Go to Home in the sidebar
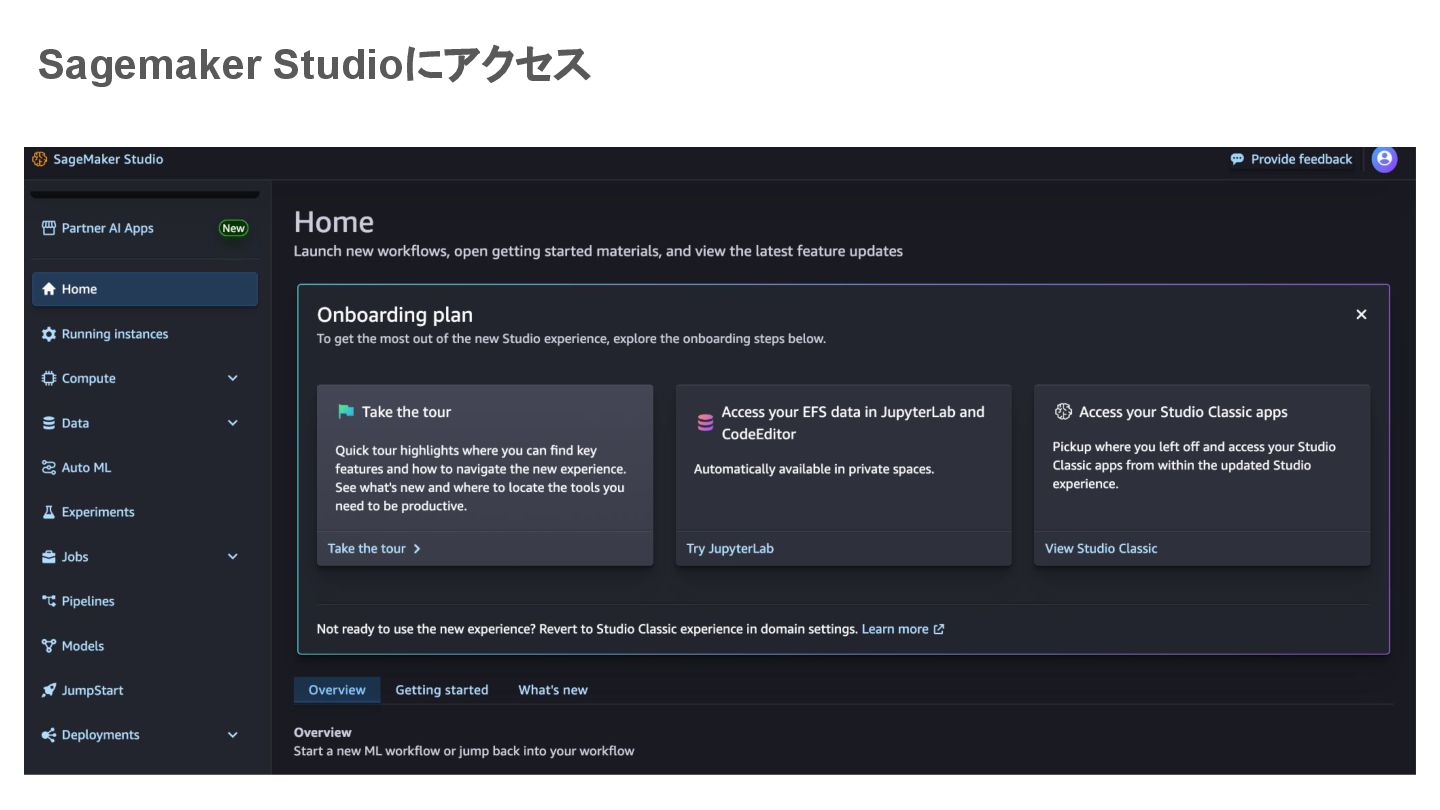Image resolution: width=1440 pixels, height=810 pixels. (145, 289)
